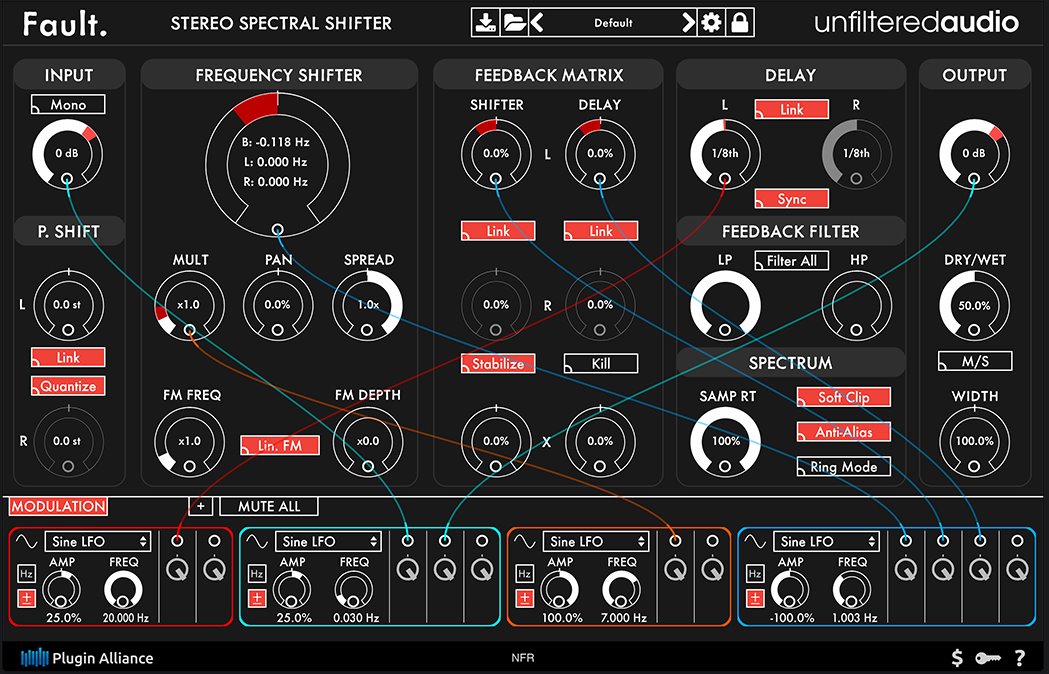Image resolution: width=1049 pixels, height=674 pixels.
Task: Enable the Filter All button
Action: point(792,260)
